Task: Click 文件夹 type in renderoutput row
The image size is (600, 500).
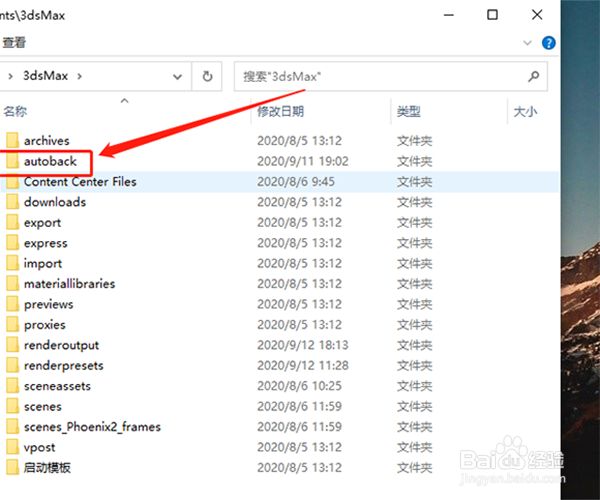Action: click(414, 345)
